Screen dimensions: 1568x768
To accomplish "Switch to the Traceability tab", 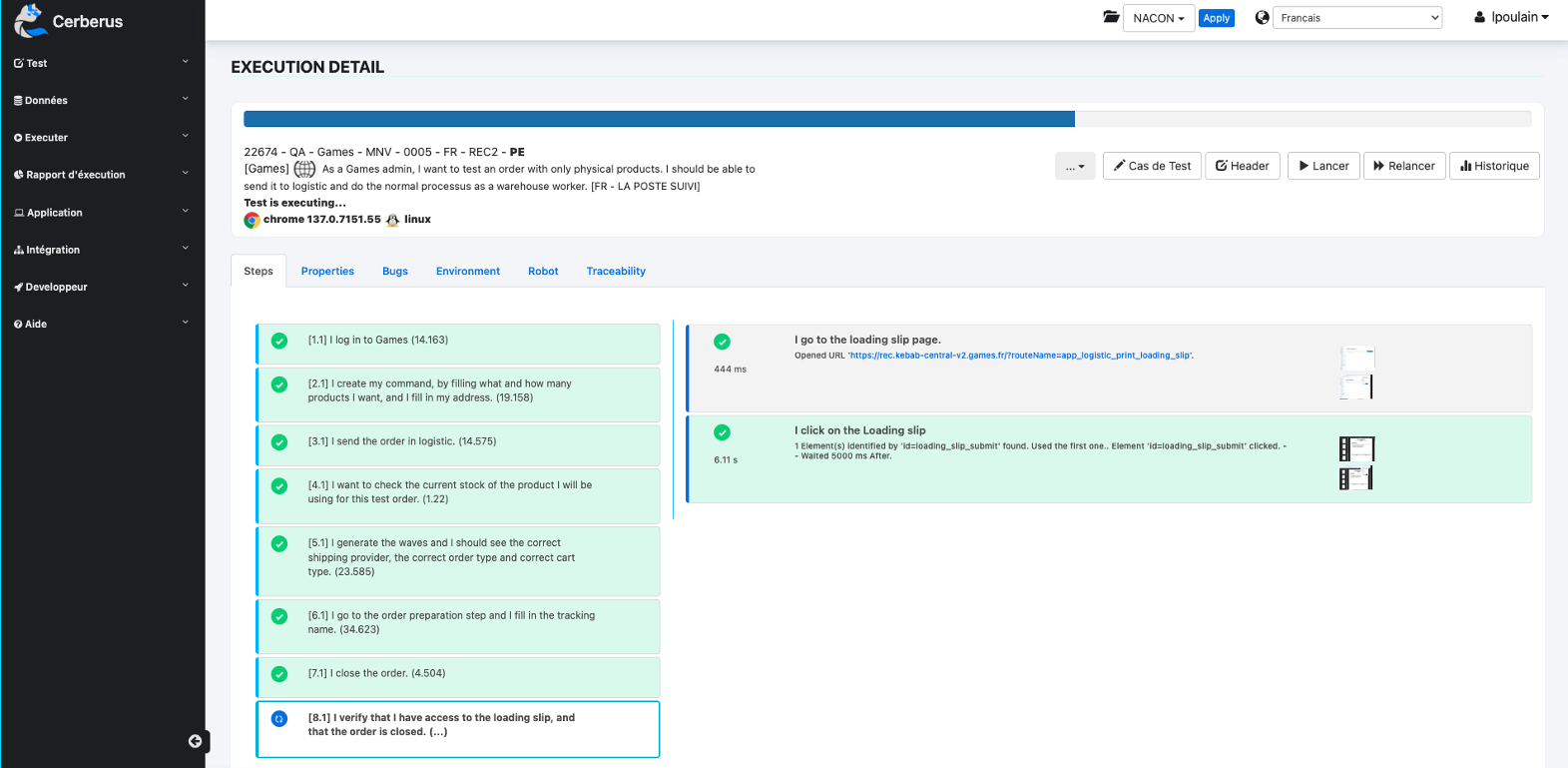I will coord(616,271).
